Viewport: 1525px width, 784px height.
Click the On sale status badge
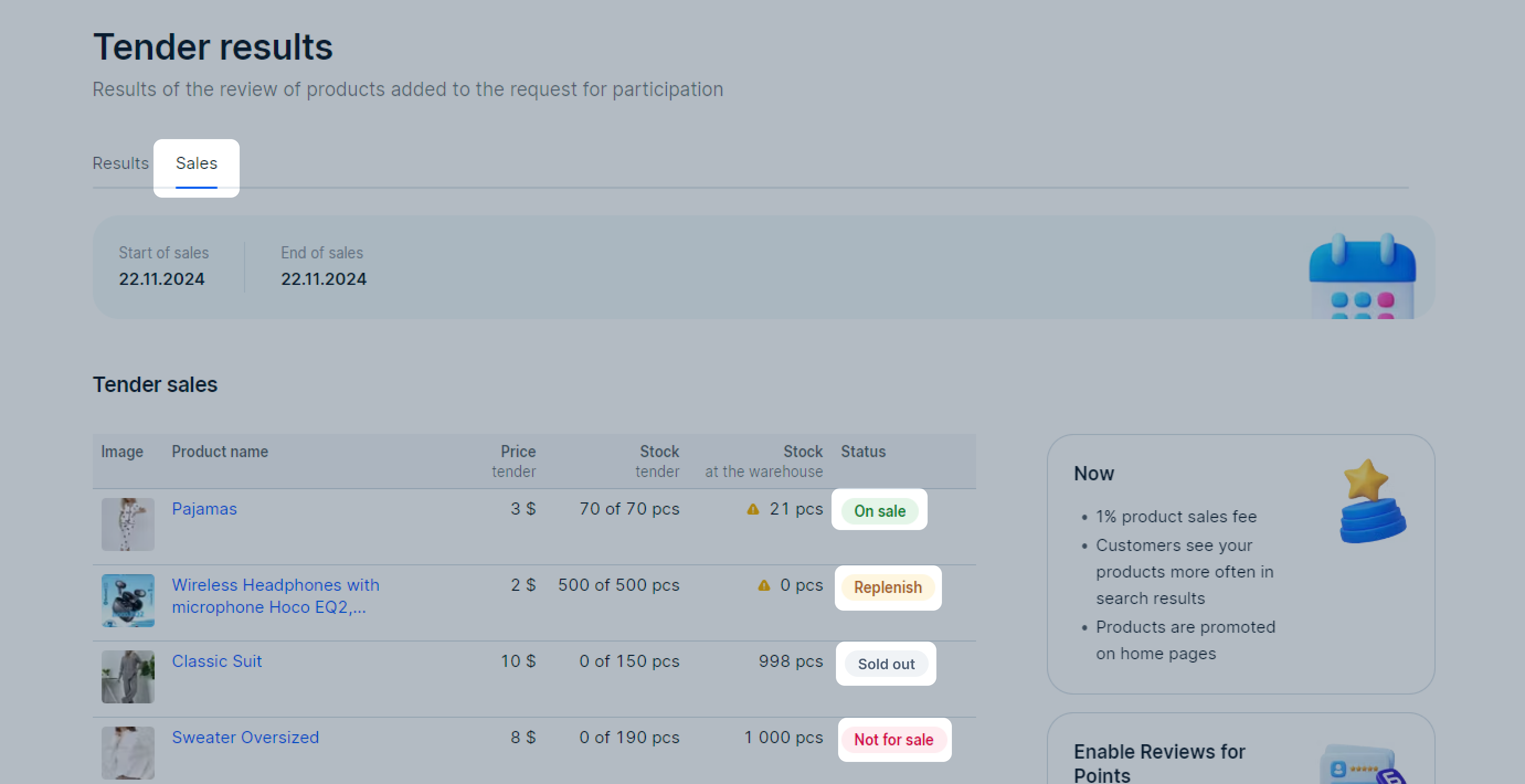[x=879, y=511]
